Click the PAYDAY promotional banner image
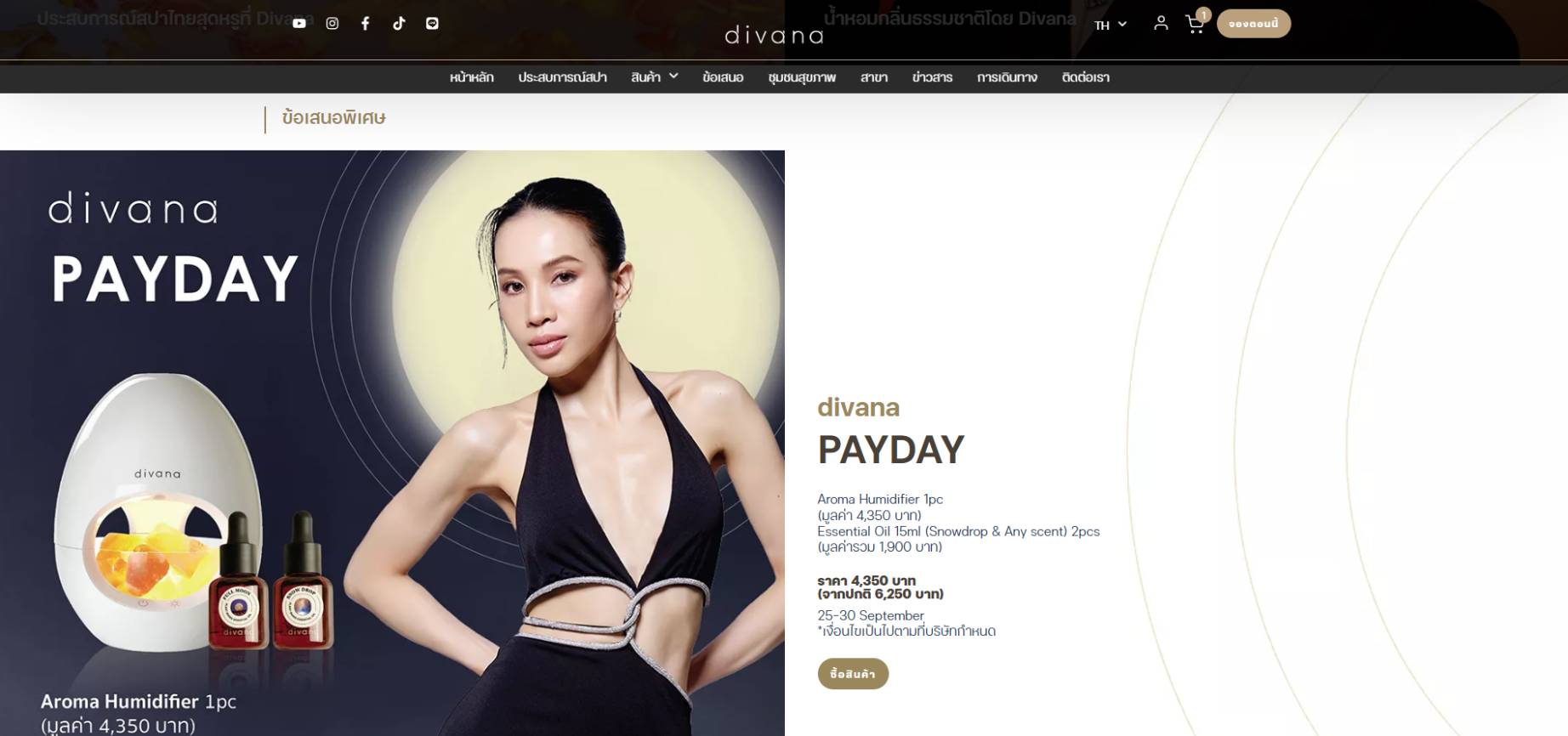This screenshot has height=736, width=1568. pyautogui.click(x=392, y=443)
